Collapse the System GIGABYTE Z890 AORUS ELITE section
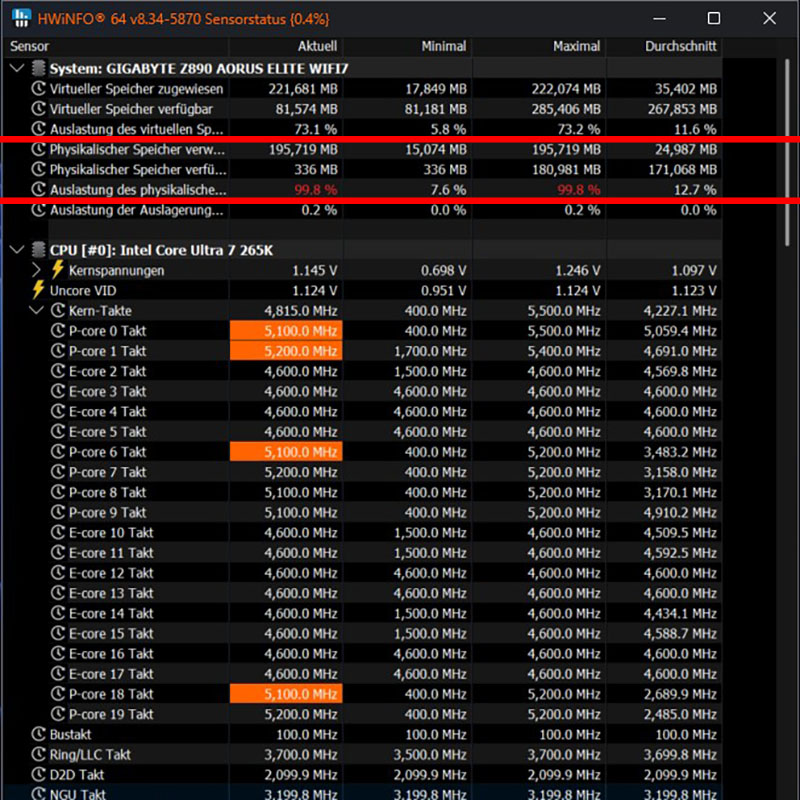 point(17,68)
